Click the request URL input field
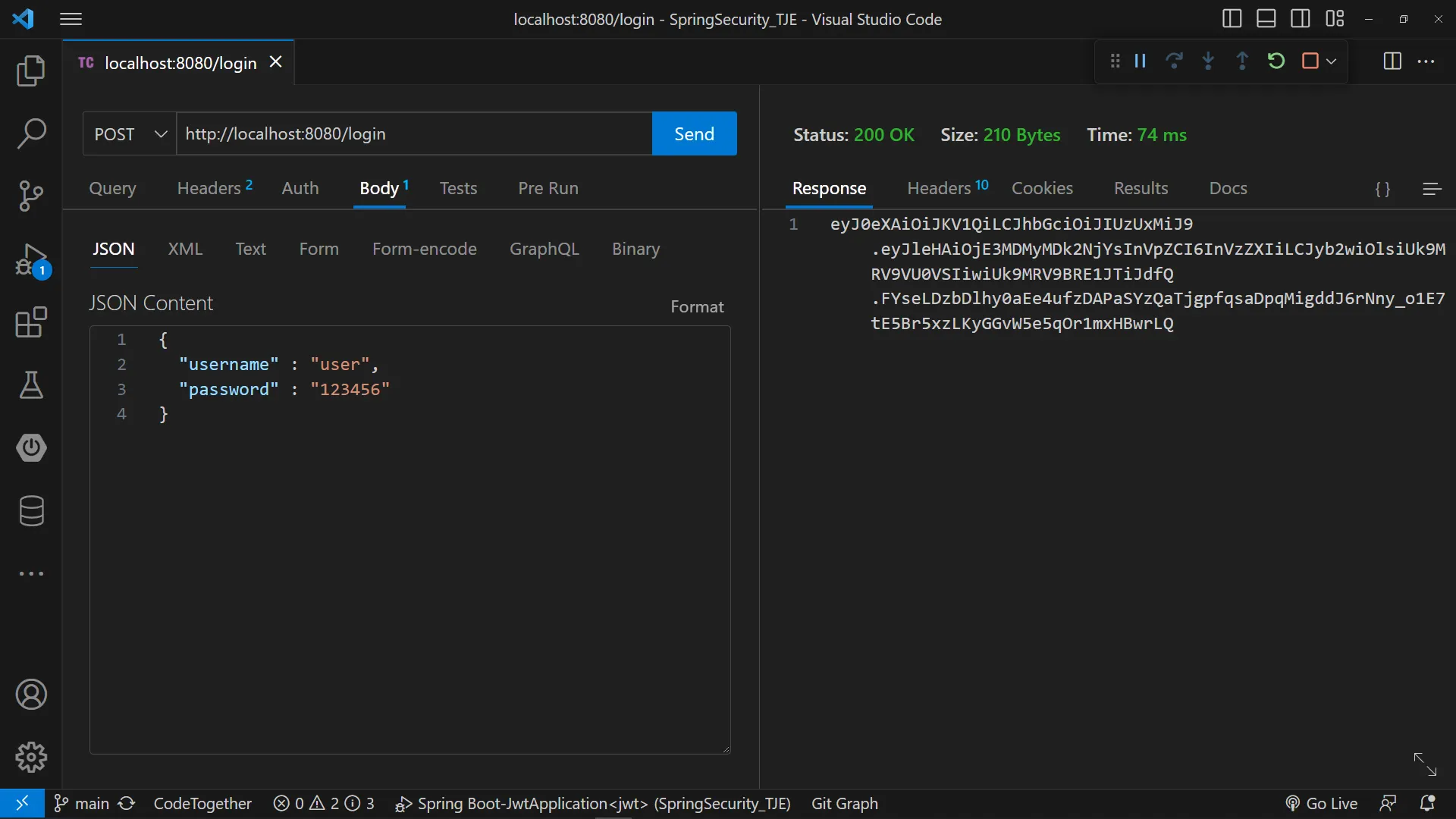The height and width of the screenshot is (819, 1456). [413, 134]
